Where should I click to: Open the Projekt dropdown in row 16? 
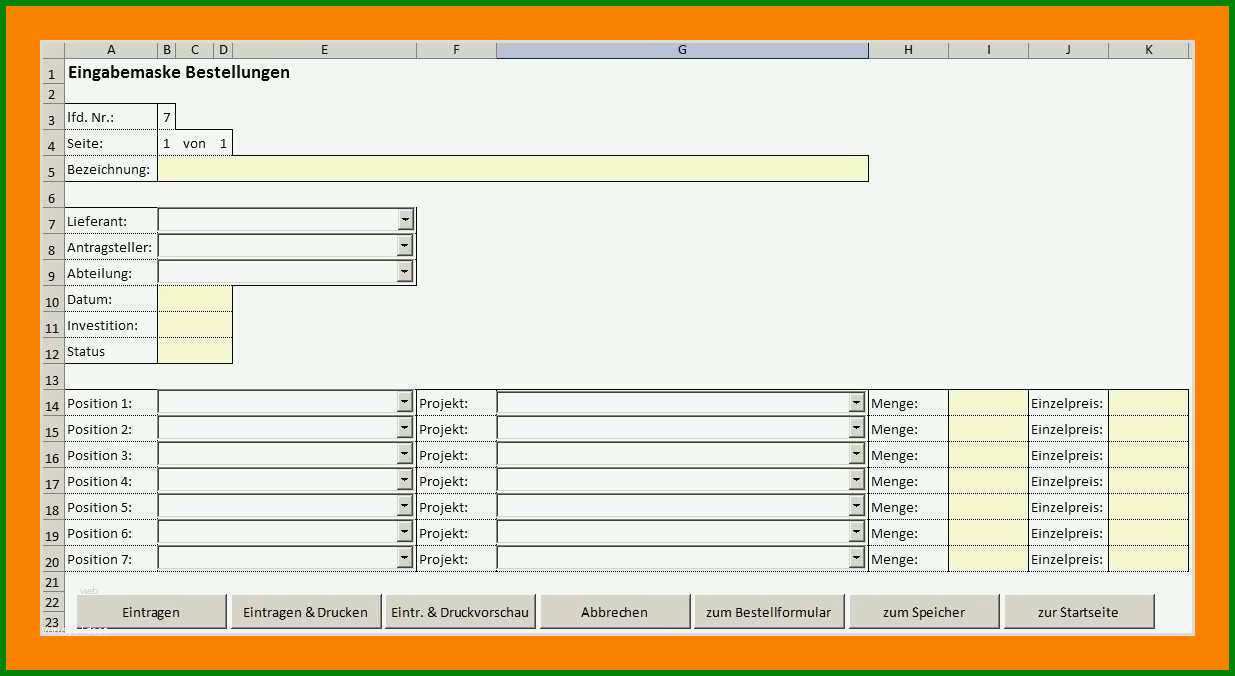856,454
